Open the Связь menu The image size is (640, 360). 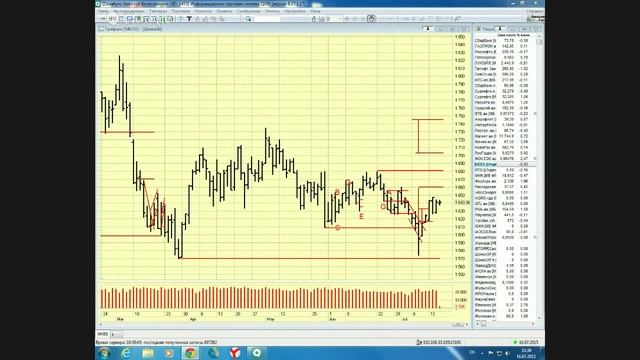coord(103,11)
